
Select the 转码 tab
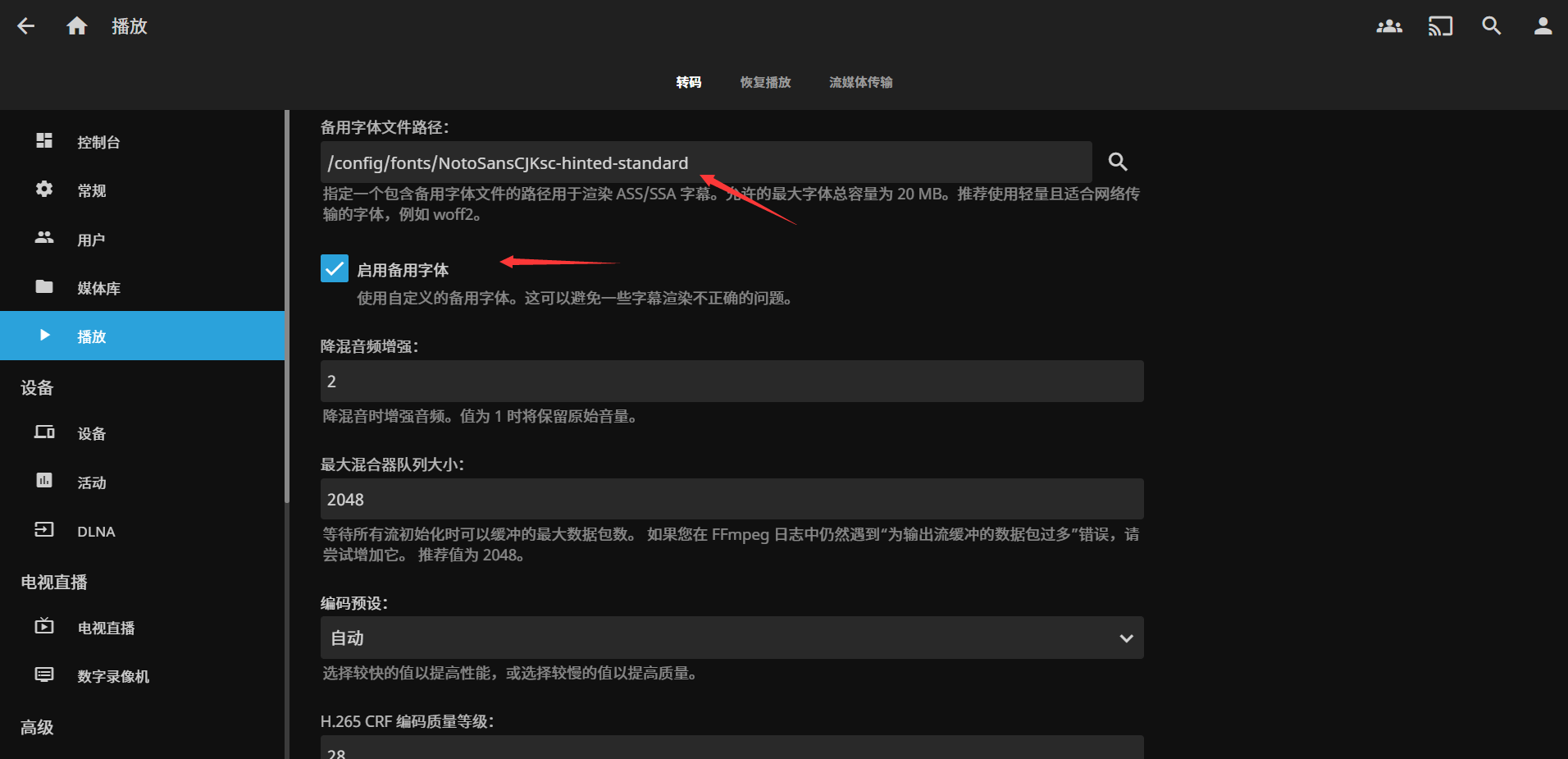pos(688,82)
